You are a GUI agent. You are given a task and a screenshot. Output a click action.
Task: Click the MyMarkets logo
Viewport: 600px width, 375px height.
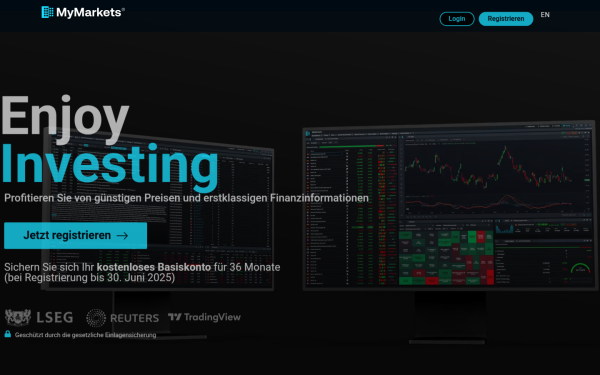[x=83, y=12]
